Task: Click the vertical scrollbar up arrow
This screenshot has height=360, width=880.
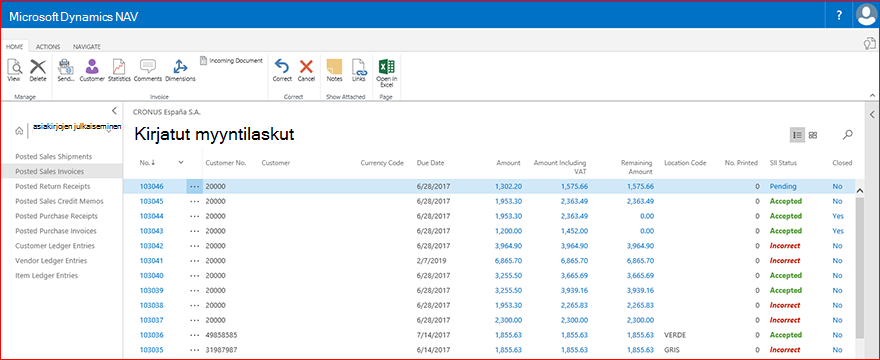Action: tap(859, 191)
